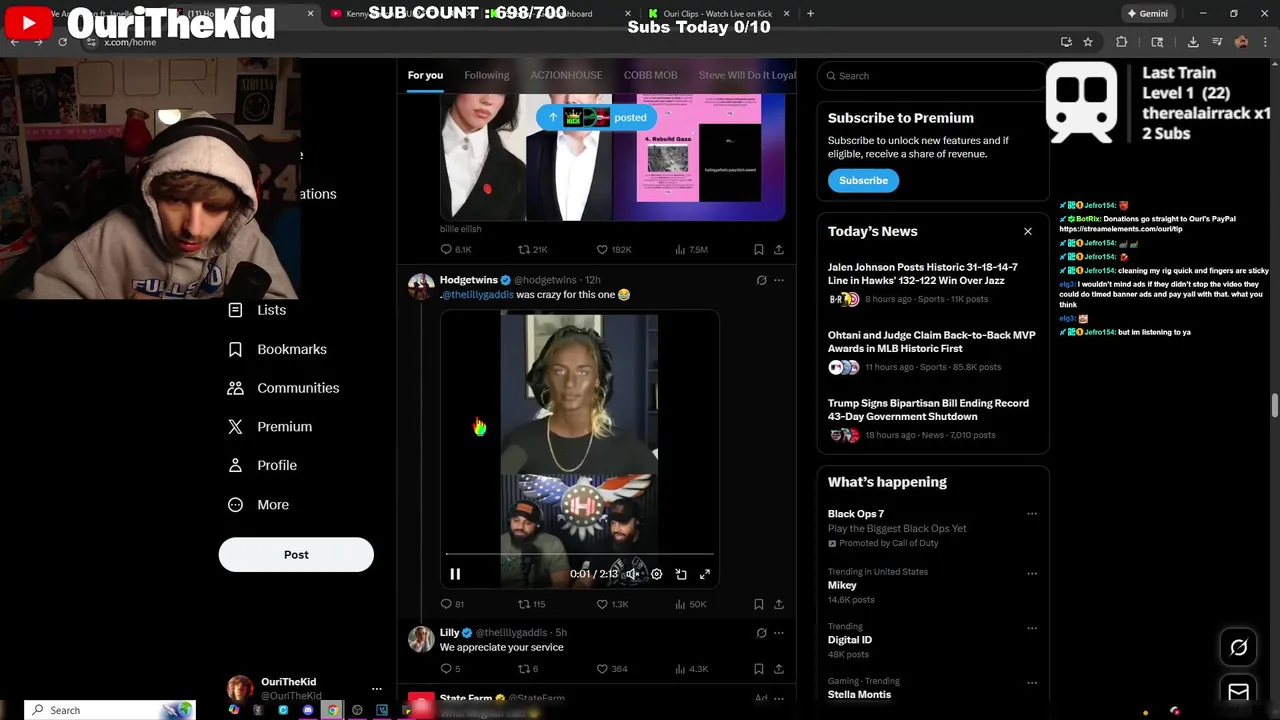
Task: Open more options for Black Ops 7 trend
Action: click(1031, 514)
